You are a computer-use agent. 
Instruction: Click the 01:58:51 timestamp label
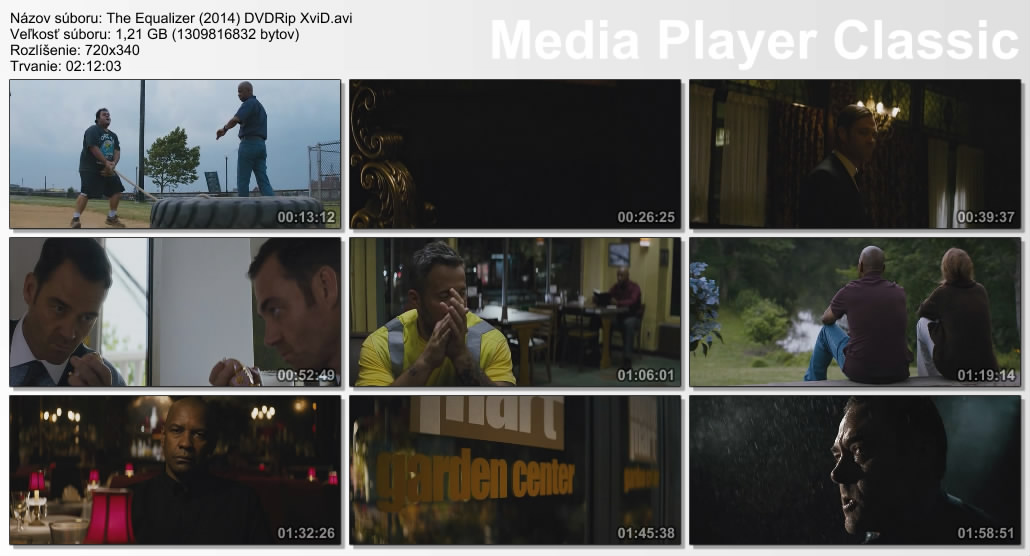[986, 533]
